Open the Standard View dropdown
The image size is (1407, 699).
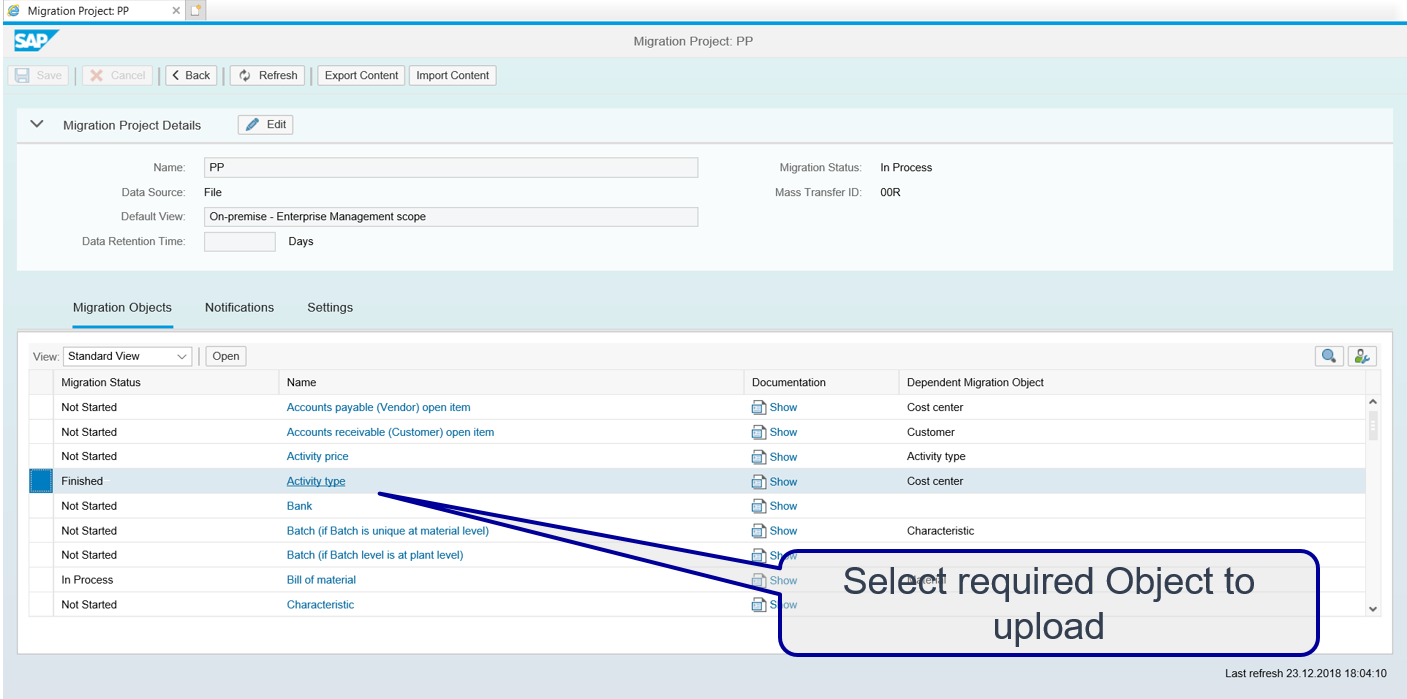tap(127, 356)
